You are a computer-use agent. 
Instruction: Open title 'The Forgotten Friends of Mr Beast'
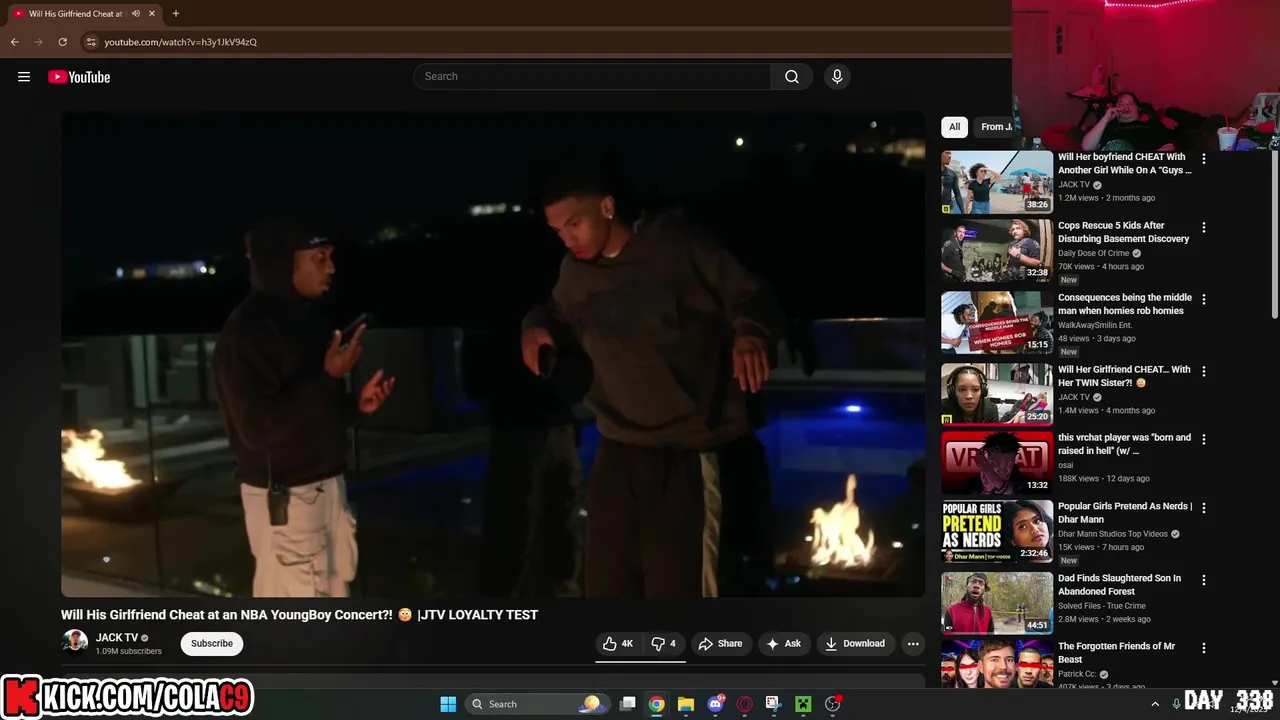(x=1116, y=653)
